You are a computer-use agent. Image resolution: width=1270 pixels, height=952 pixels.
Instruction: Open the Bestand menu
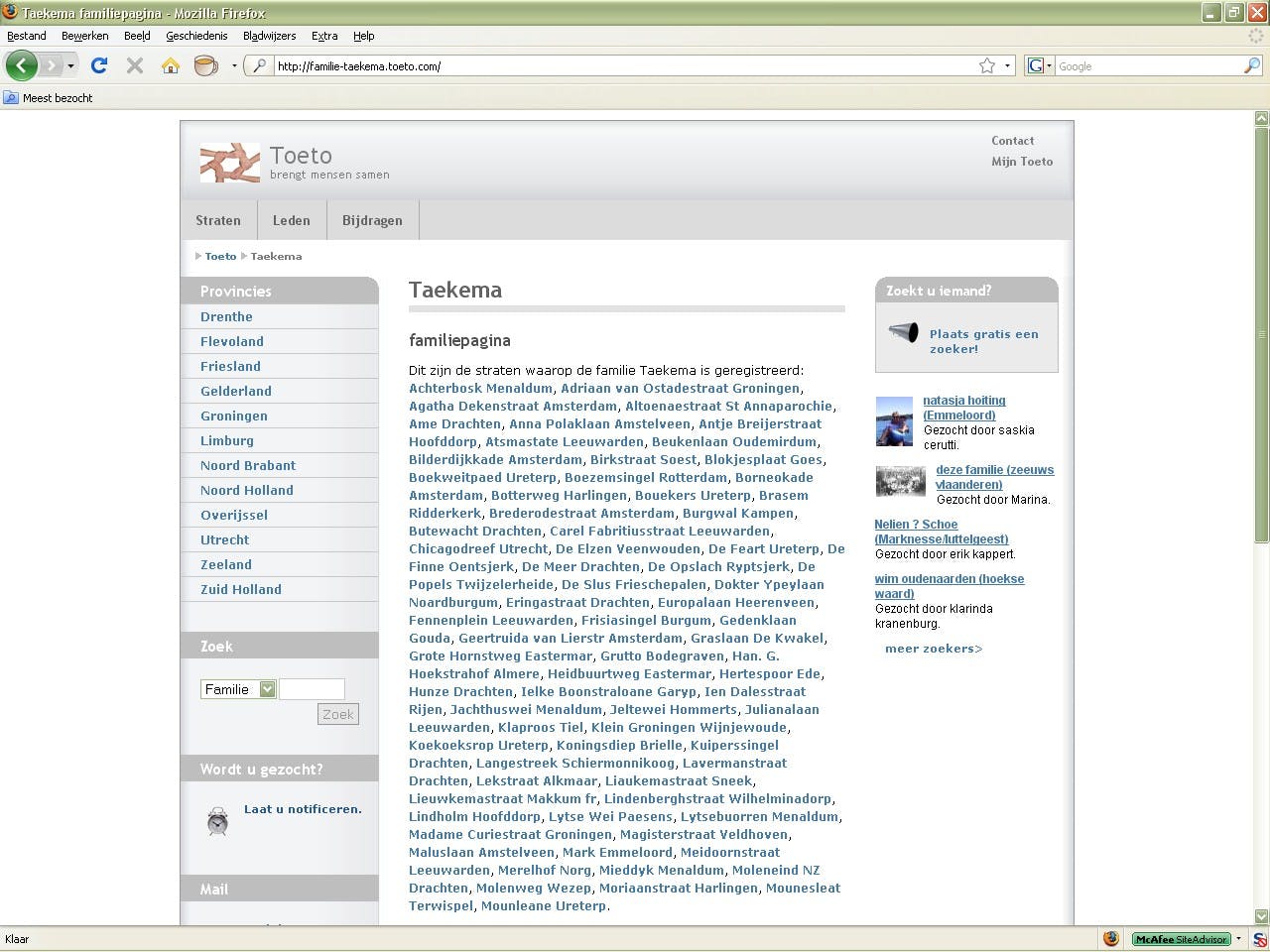click(x=27, y=36)
